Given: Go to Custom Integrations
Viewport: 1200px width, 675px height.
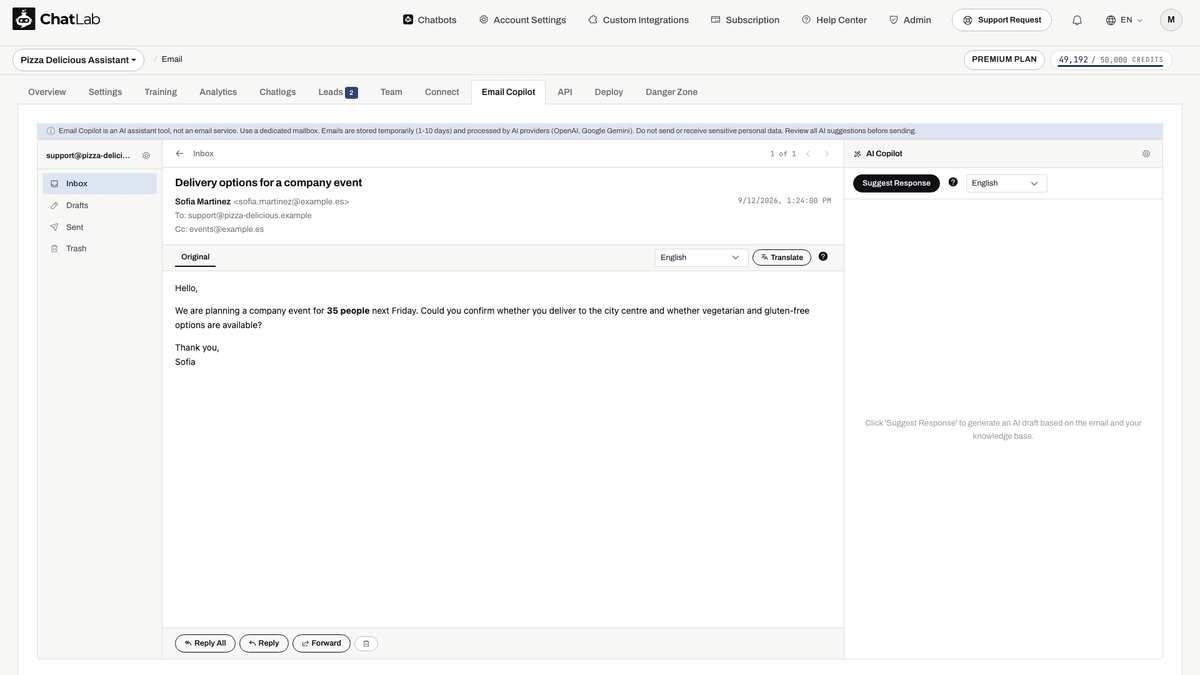Looking at the screenshot, I should 638,20.
